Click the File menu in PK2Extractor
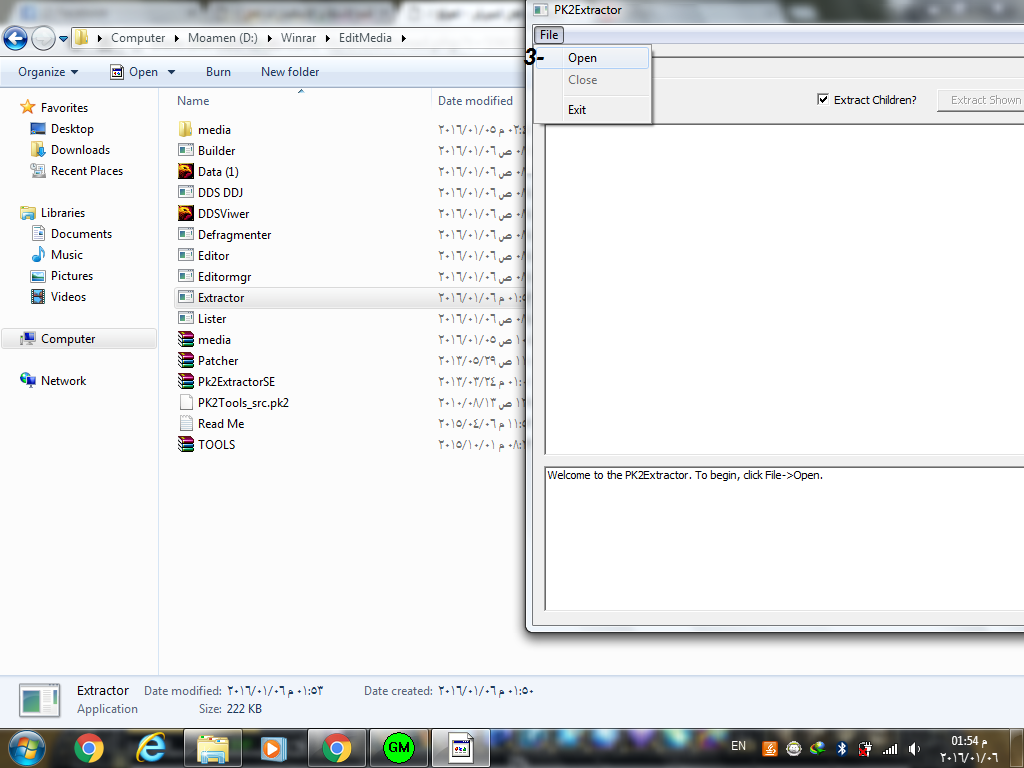 pyautogui.click(x=549, y=35)
